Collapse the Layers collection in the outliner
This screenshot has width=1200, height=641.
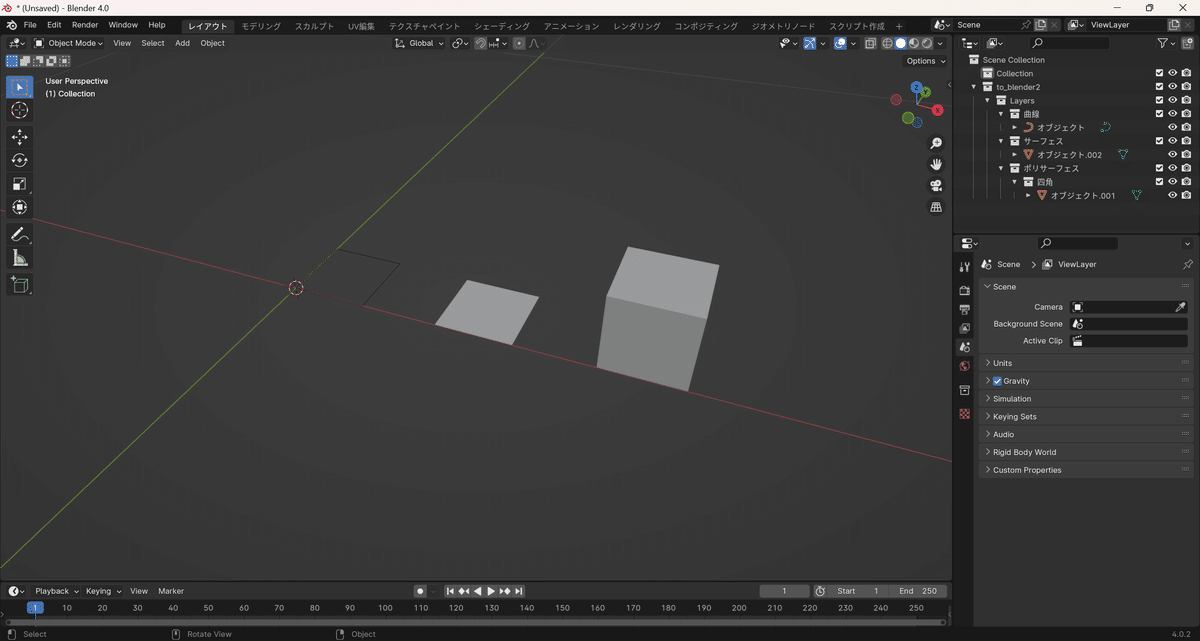[985, 100]
